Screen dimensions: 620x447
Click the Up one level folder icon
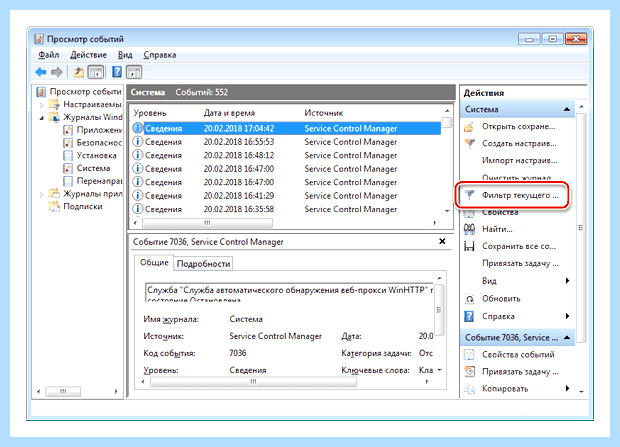[79, 72]
